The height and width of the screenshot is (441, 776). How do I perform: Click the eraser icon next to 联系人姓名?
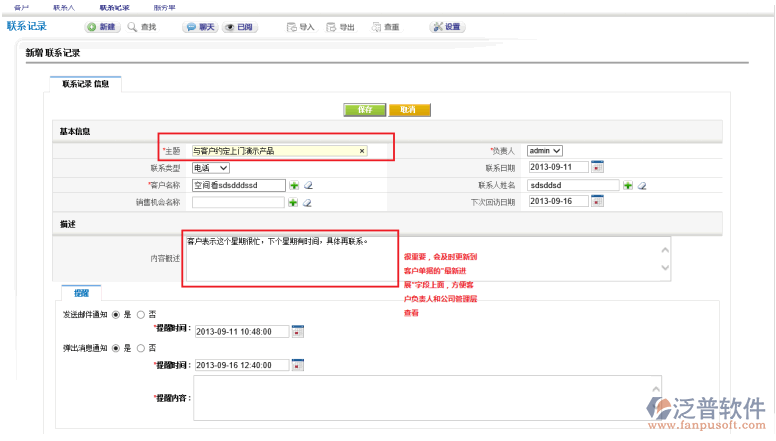[x=642, y=186]
